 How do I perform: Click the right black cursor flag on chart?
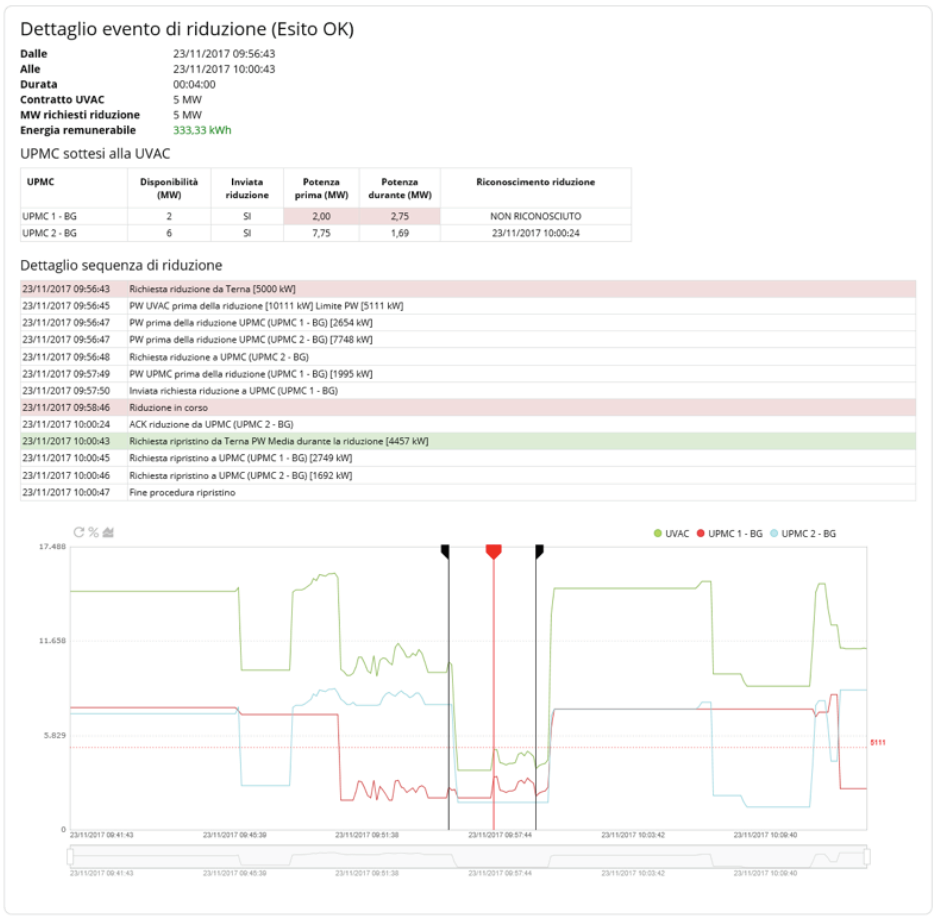click(539, 551)
